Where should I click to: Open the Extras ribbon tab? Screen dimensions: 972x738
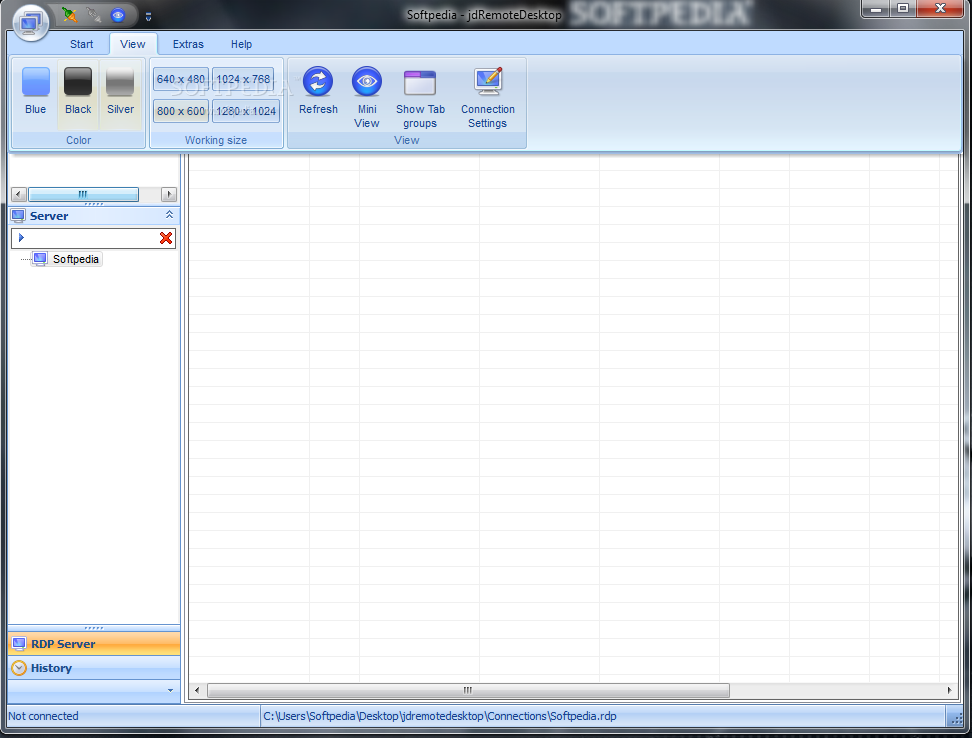click(188, 44)
